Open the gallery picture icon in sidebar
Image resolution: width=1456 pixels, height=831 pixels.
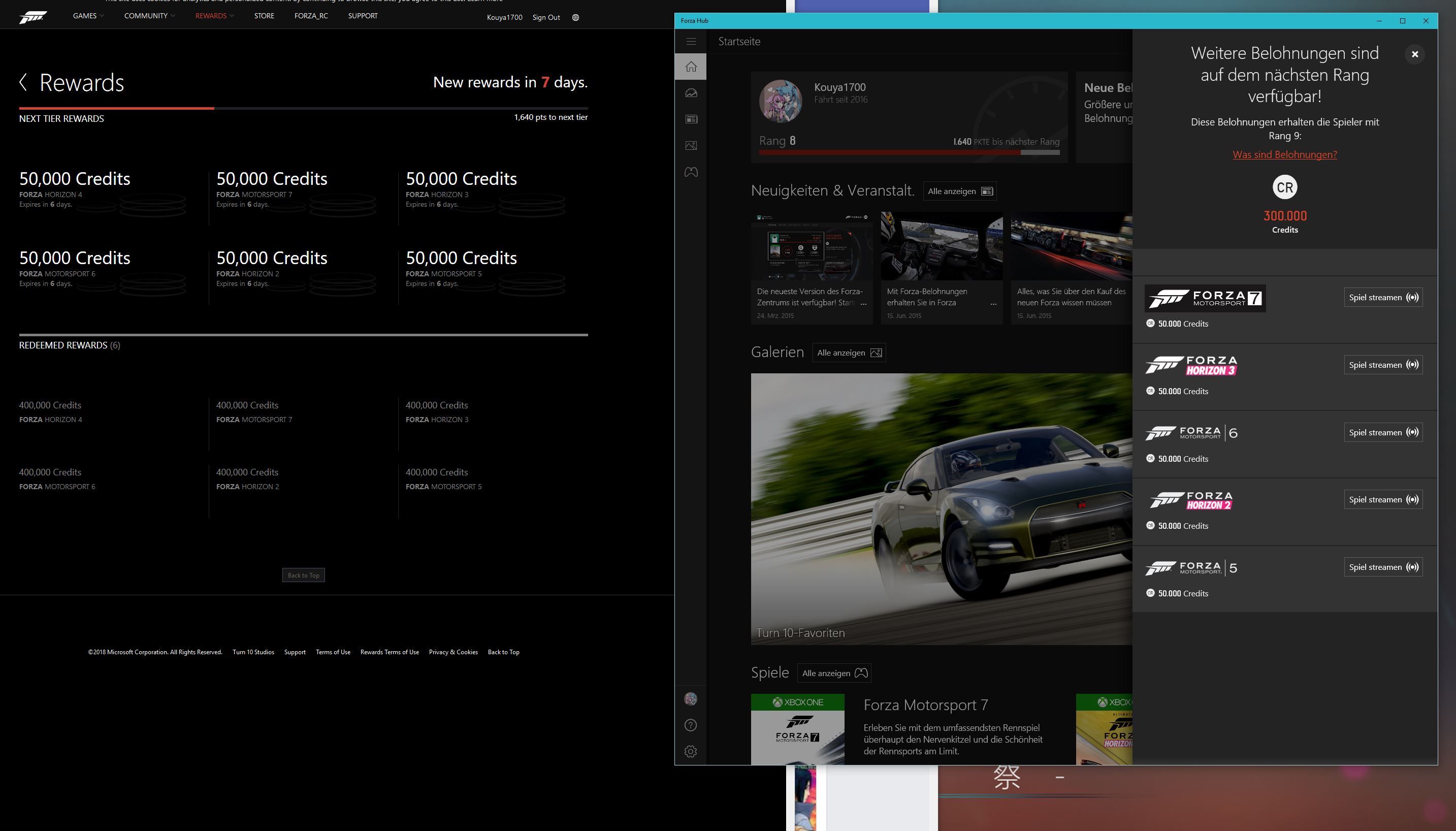pos(691,146)
